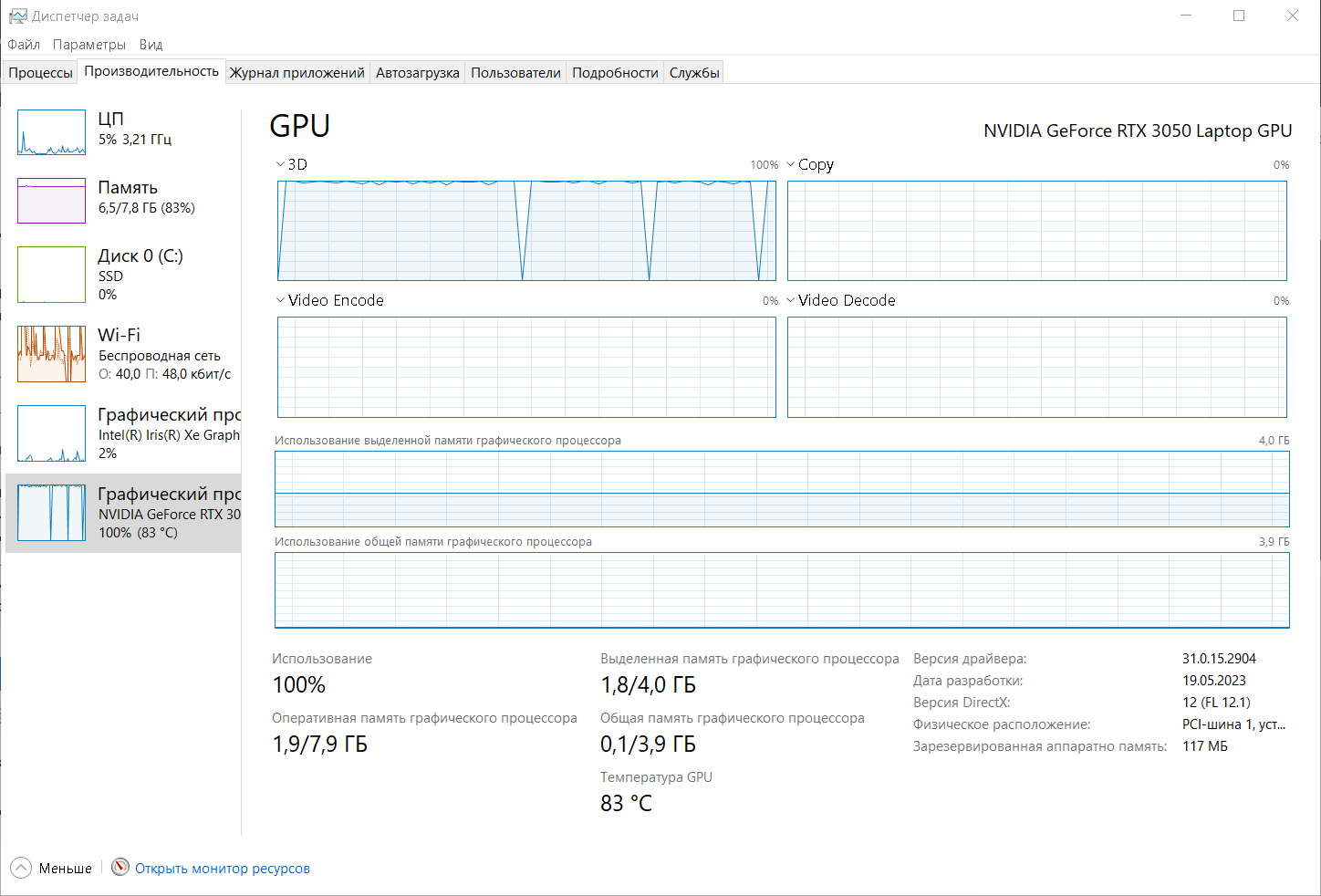Click driver date '19.05.2023'
Image resolution: width=1321 pixels, height=896 pixels.
coord(1214,681)
